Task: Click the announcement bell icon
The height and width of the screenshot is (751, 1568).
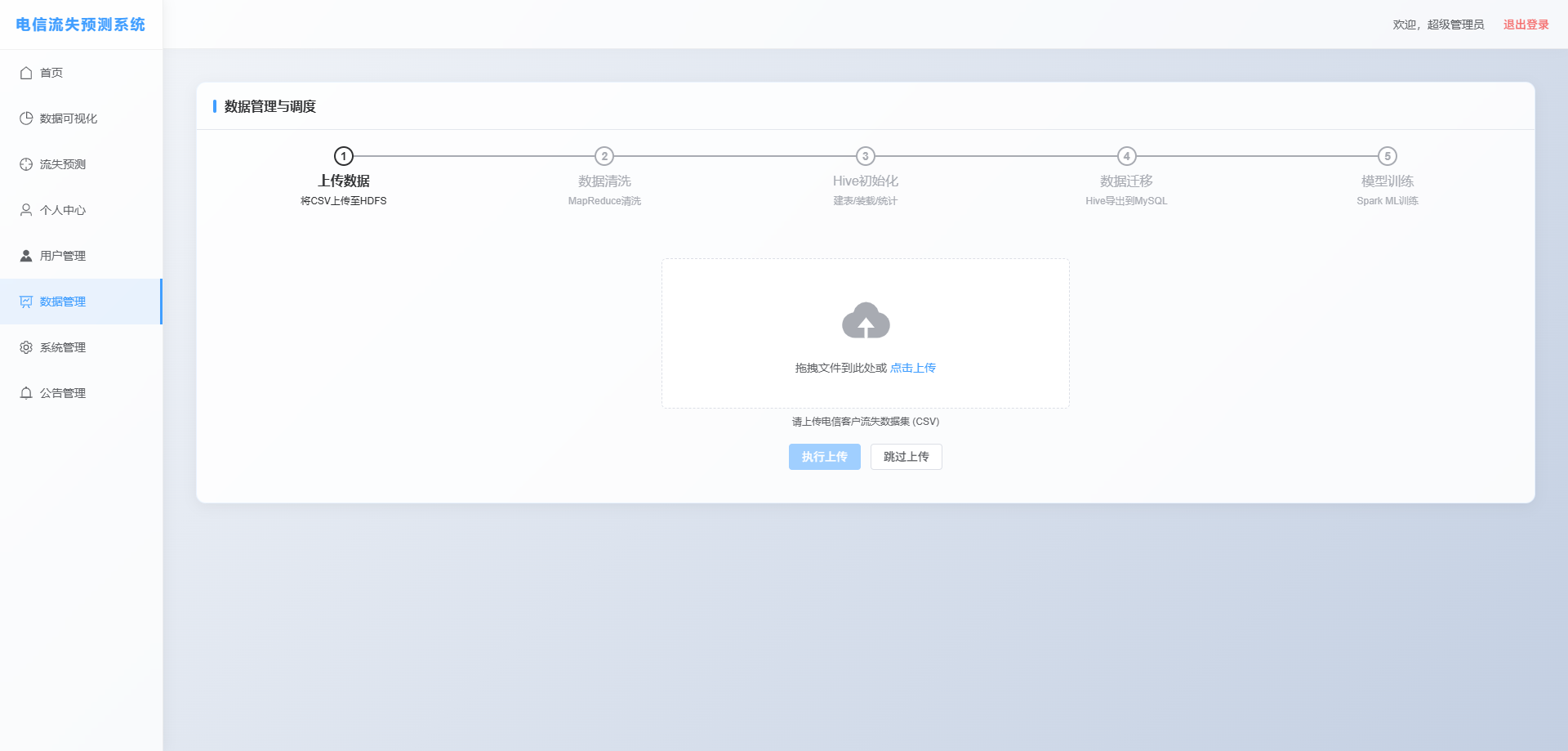Action: click(x=26, y=393)
